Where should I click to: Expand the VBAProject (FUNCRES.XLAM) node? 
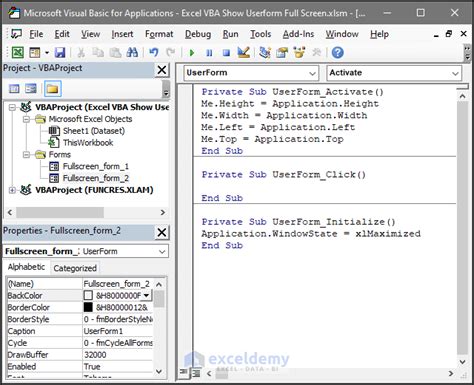coord(12,190)
